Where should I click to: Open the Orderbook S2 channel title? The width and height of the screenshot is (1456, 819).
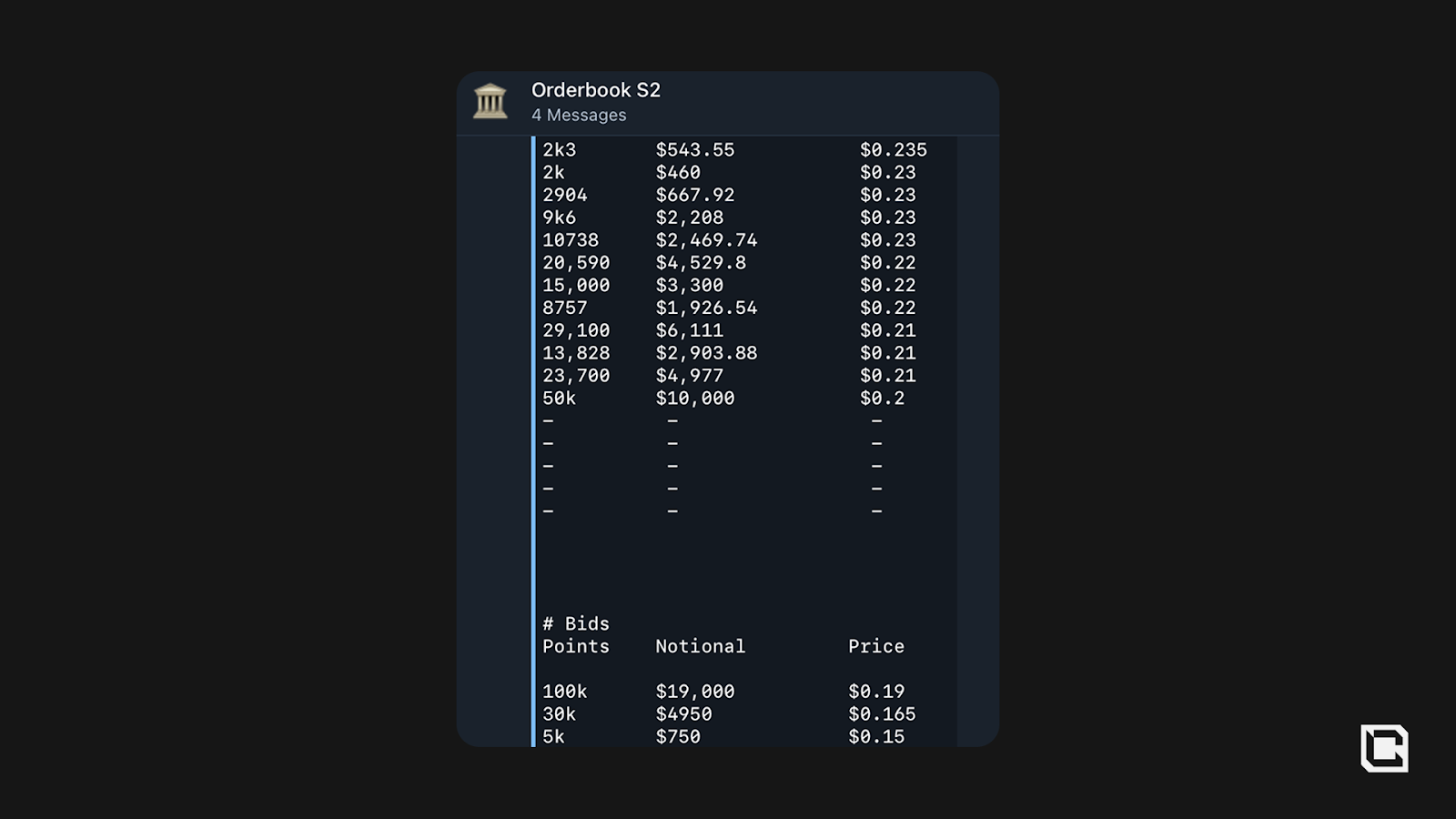pos(595,90)
